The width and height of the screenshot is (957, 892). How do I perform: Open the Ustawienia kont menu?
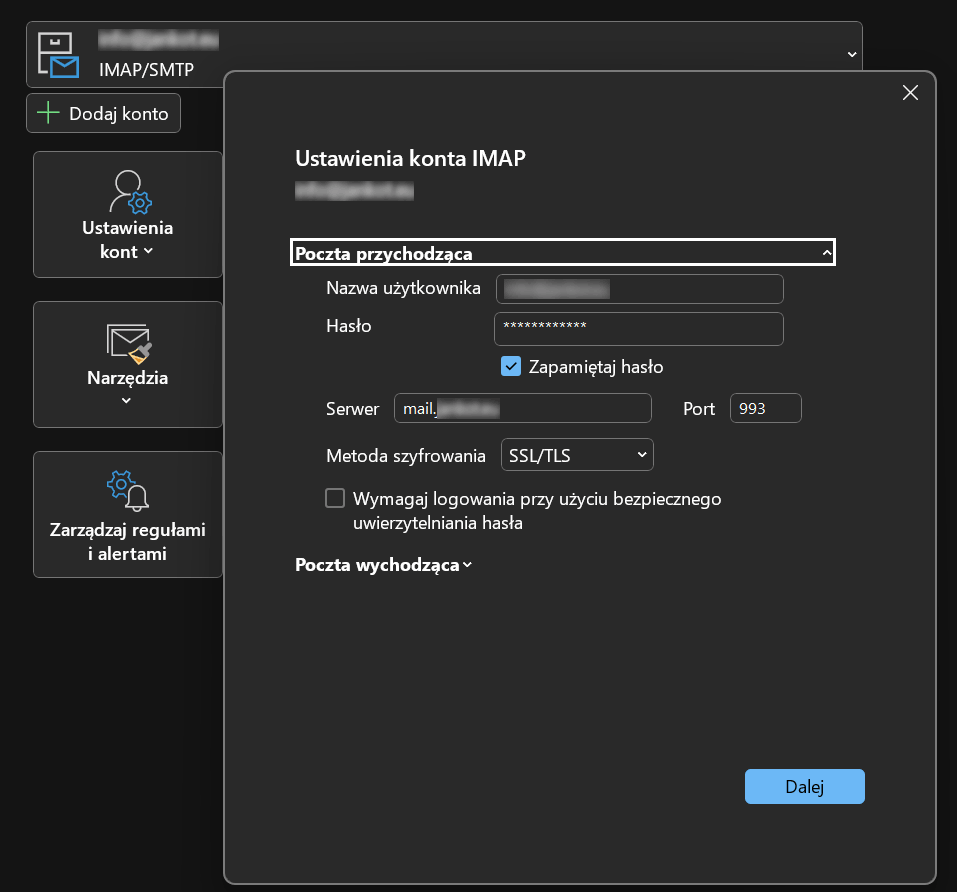[128, 214]
